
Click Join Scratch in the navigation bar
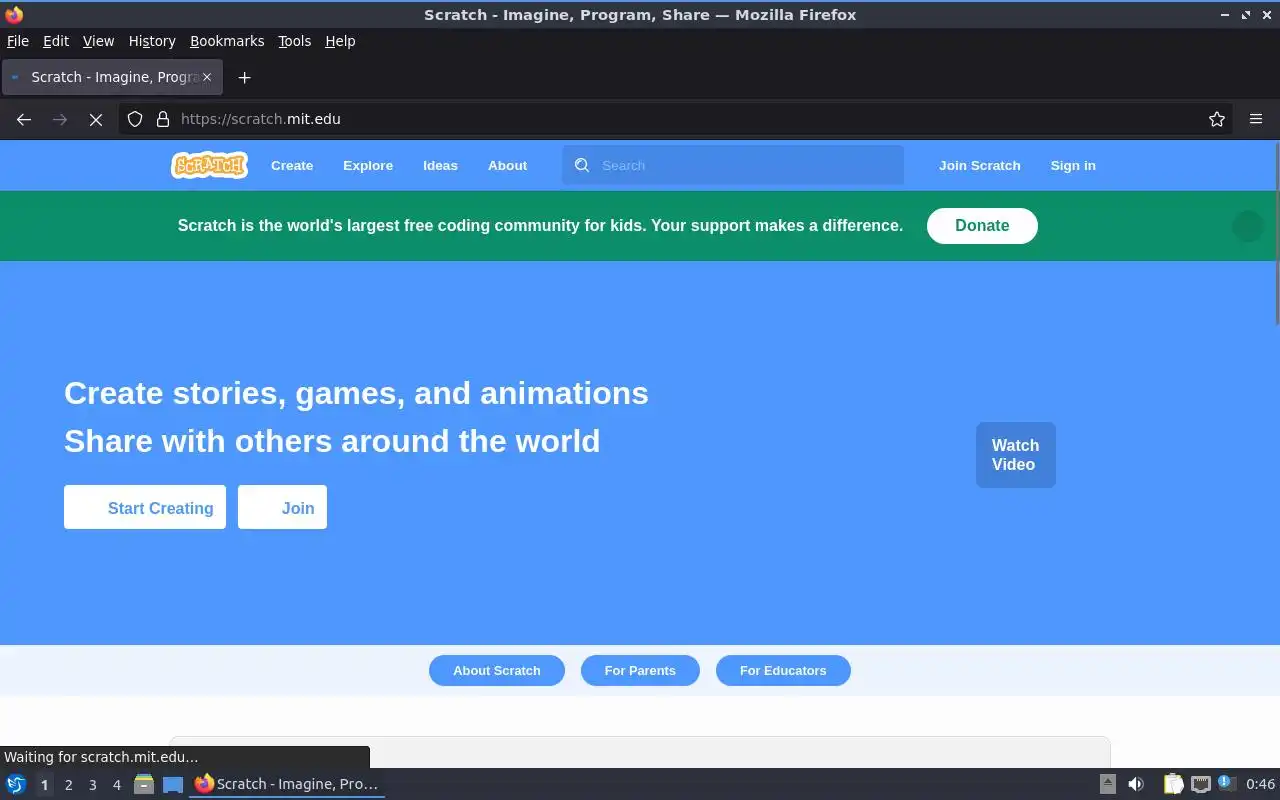click(x=980, y=165)
